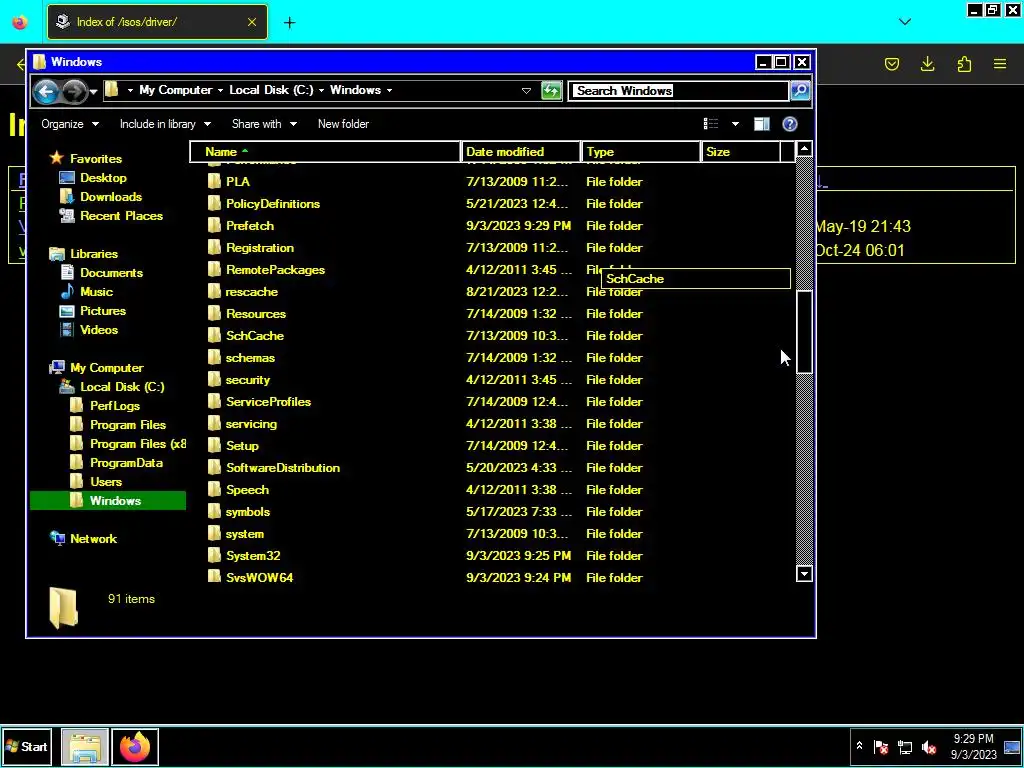Click the System32 folder icon
This screenshot has height=768, width=1024.
(x=214, y=556)
